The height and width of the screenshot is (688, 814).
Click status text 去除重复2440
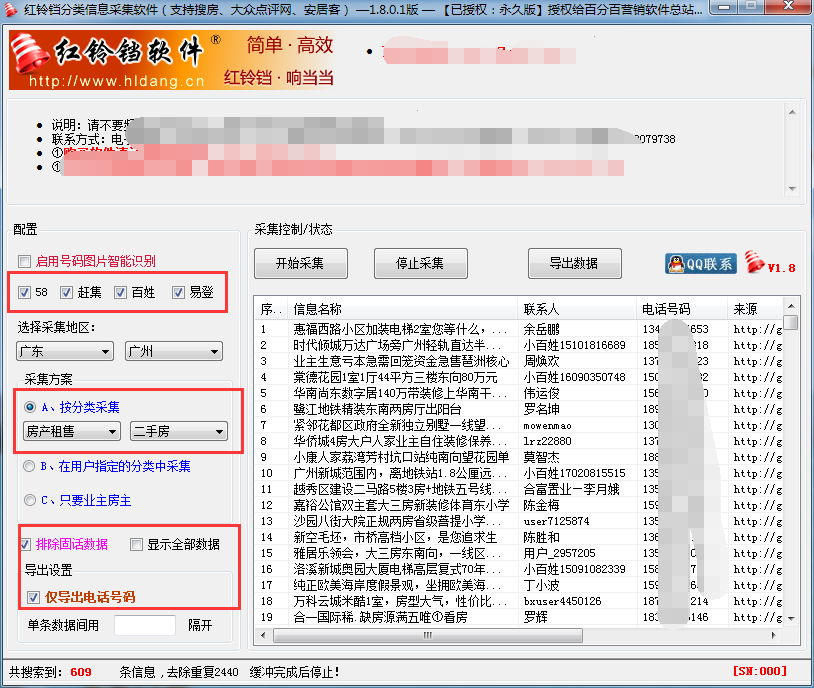(202, 672)
